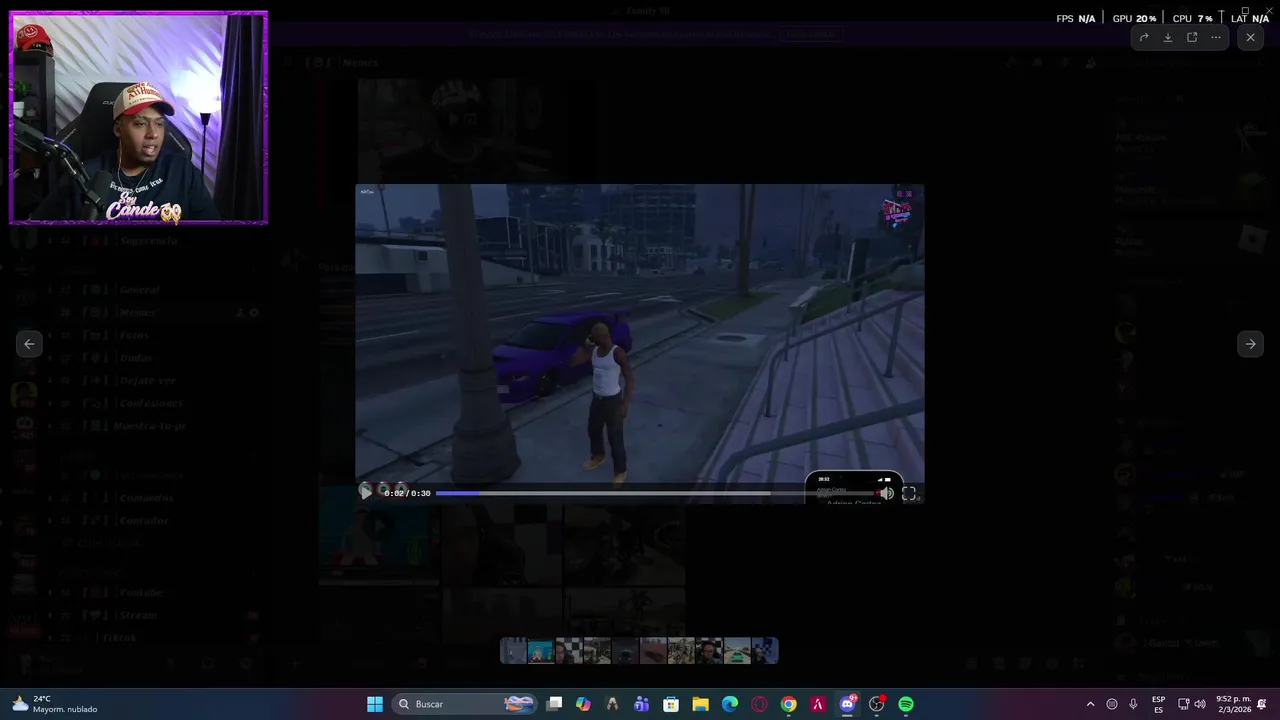The height and width of the screenshot is (720, 1280).
Task: Open the notification bell in the tray
Action: coord(1262,704)
